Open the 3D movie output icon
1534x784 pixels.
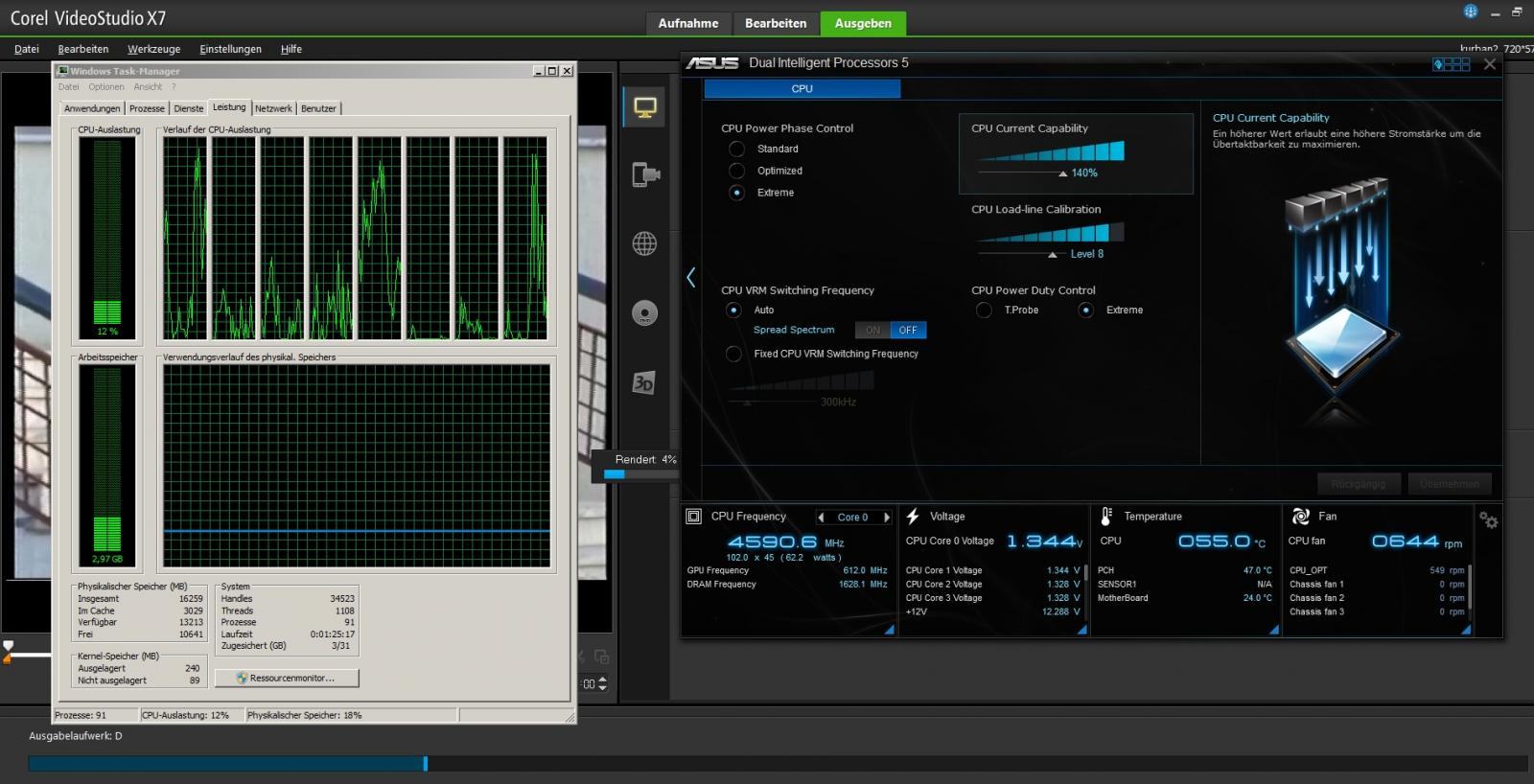click(643, 383)
